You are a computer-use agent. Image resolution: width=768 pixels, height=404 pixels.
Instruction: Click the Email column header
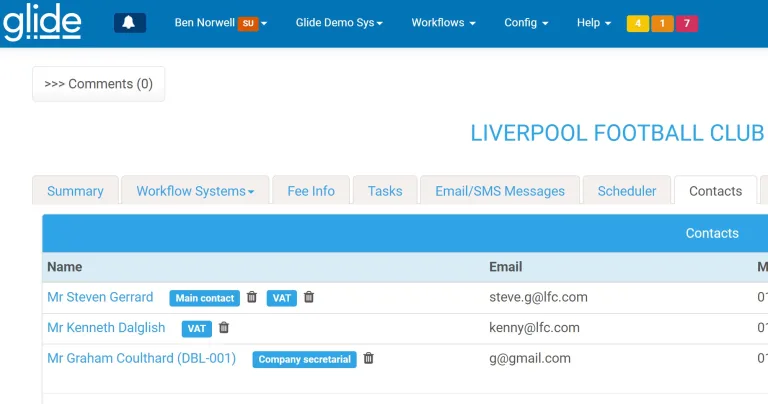506,267
